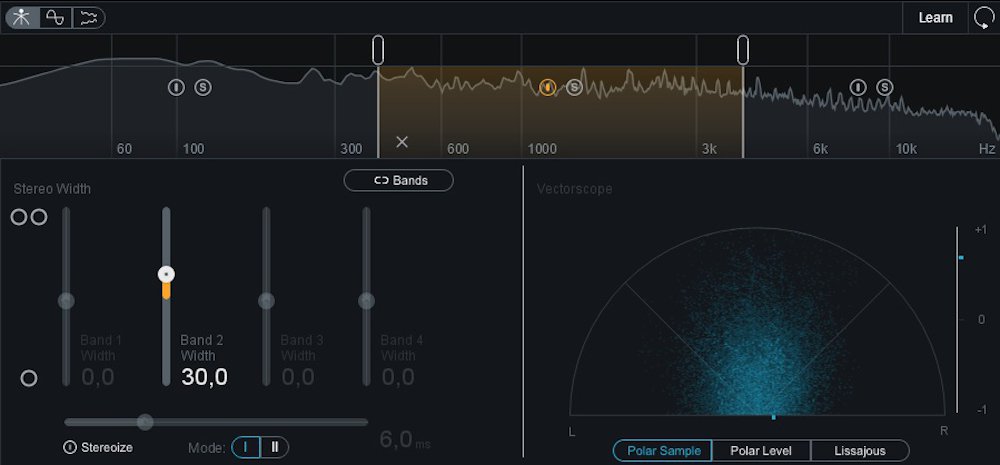
Task: Select Stereoize mode II
Action: [x=275, y=447]
